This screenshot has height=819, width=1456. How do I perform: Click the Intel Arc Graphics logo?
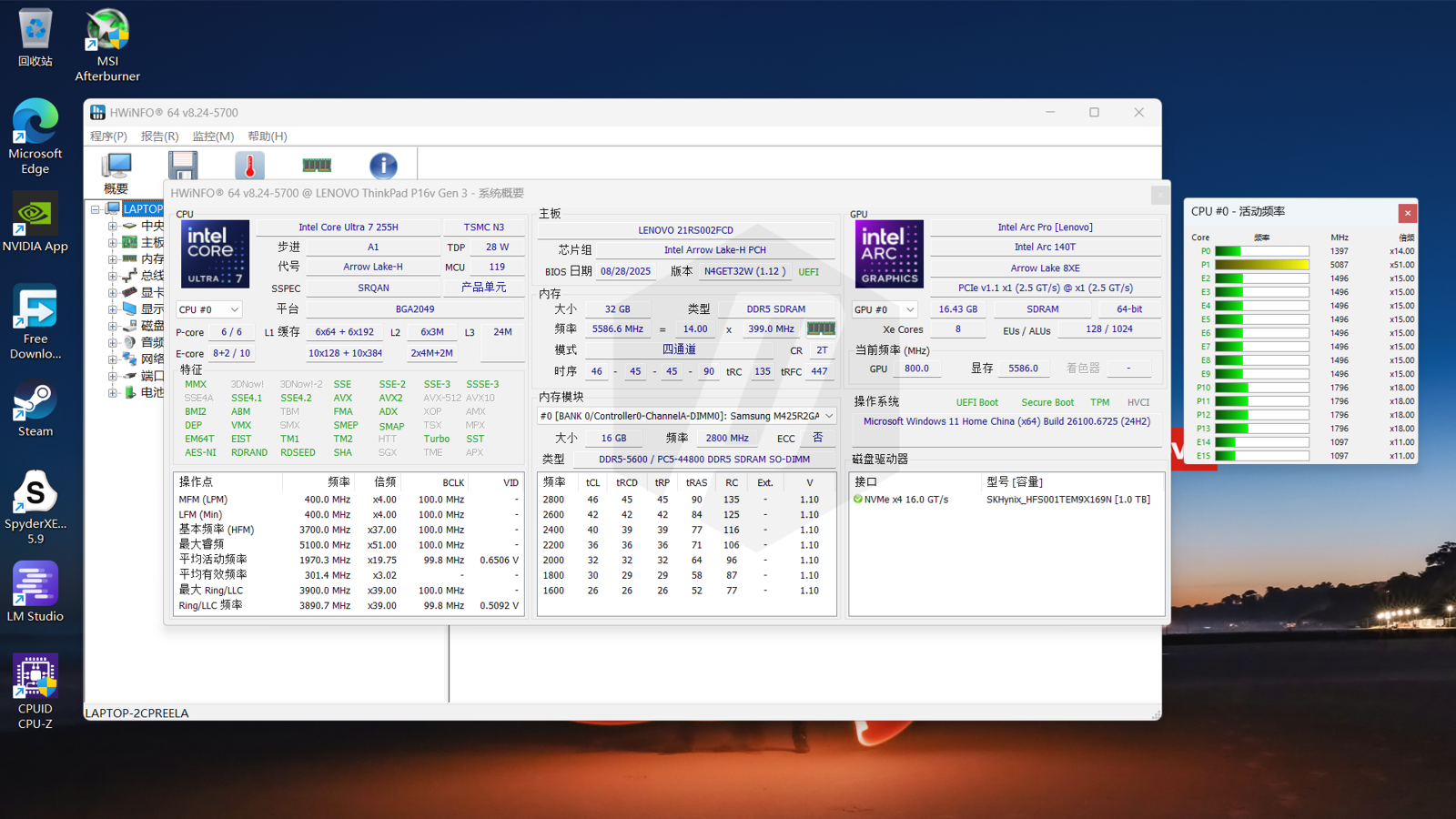[x=888, y=254]
